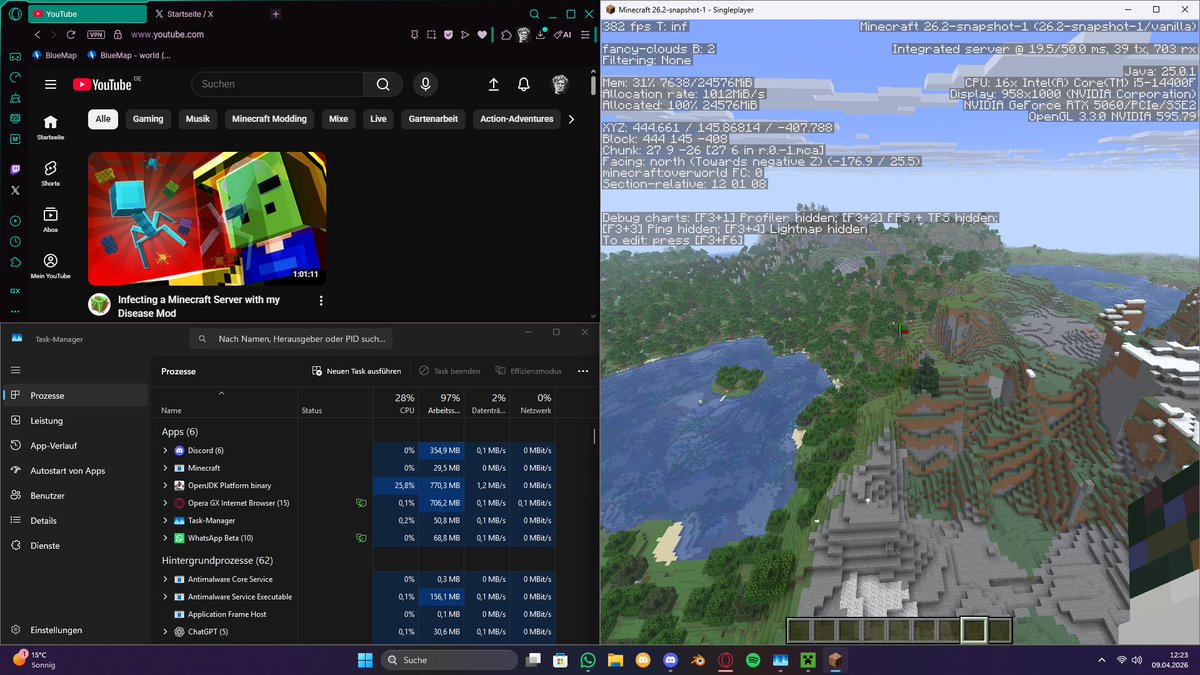Expand ChatGPT (5) process row
1200x675 pixels.
(166, 632)
